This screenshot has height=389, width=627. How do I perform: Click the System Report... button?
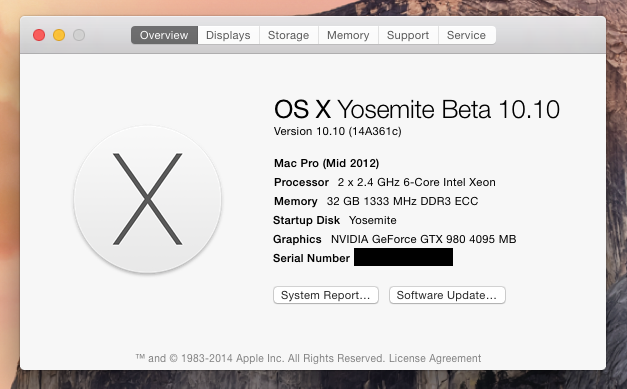(x=326, y=295)
